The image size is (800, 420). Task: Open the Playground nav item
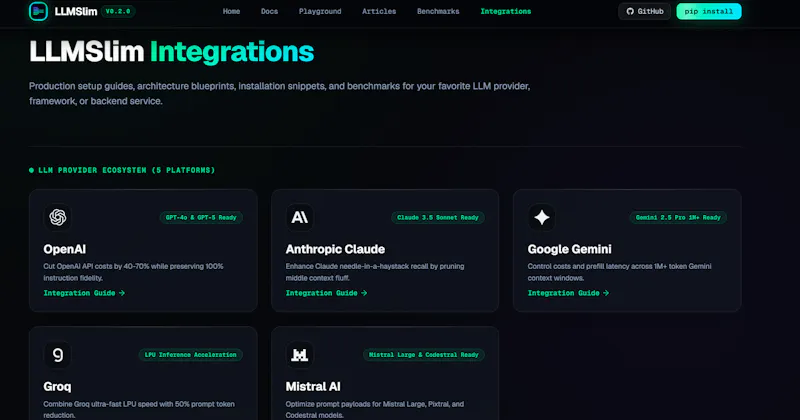coord(320,11)
